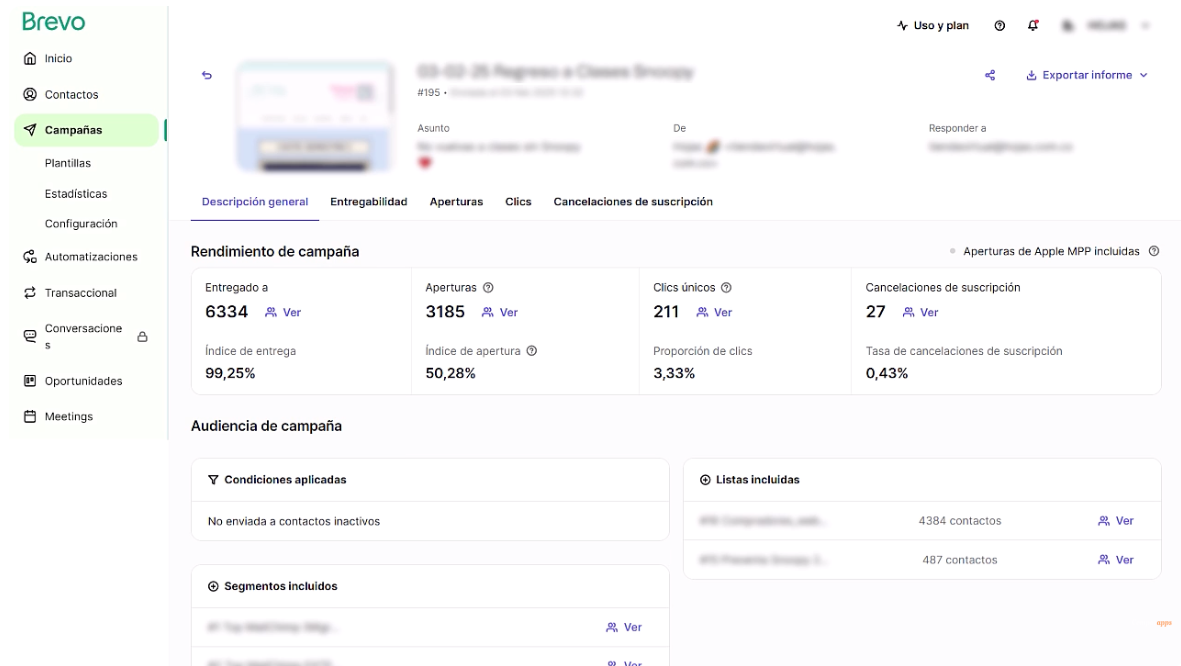Screen dimensions: 1181x666
Task: Open Oportunidades board icon
Action: pyautogui.click(x=30, y=380)
